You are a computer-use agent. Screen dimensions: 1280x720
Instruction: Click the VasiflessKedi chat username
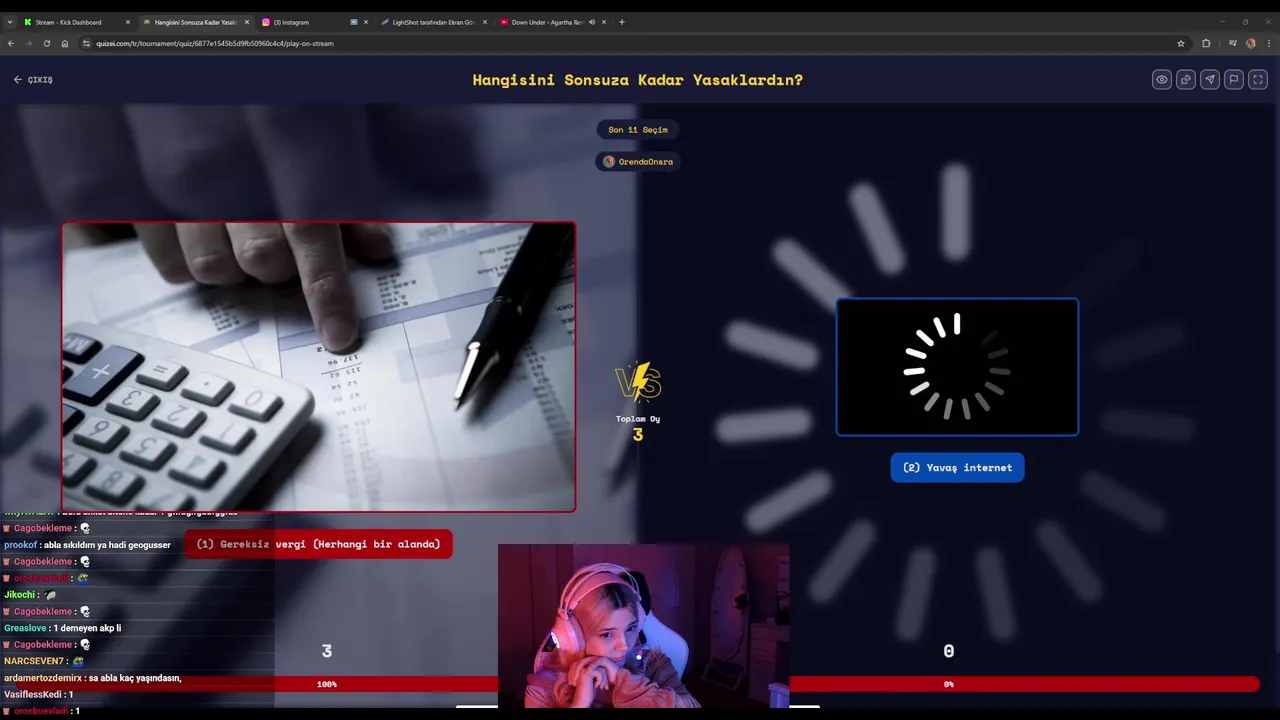[33, 694]
